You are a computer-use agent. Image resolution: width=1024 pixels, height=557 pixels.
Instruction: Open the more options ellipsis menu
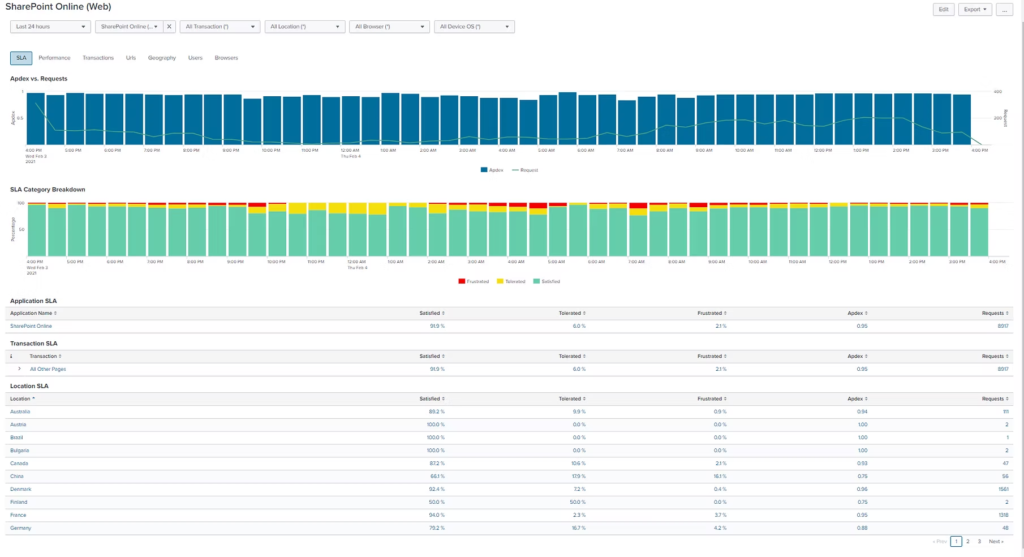[1004, 9]
